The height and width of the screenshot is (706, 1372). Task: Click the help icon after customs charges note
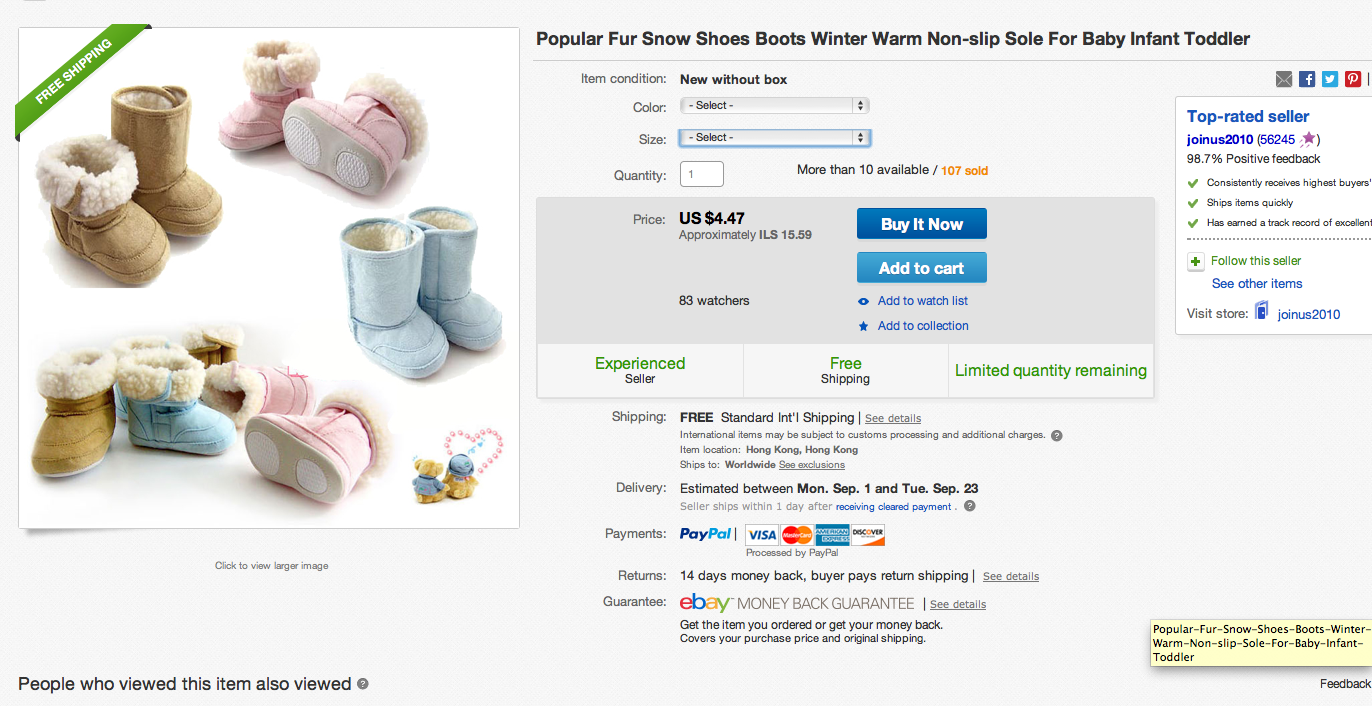pyautogui.click(x=1057, y=436)
